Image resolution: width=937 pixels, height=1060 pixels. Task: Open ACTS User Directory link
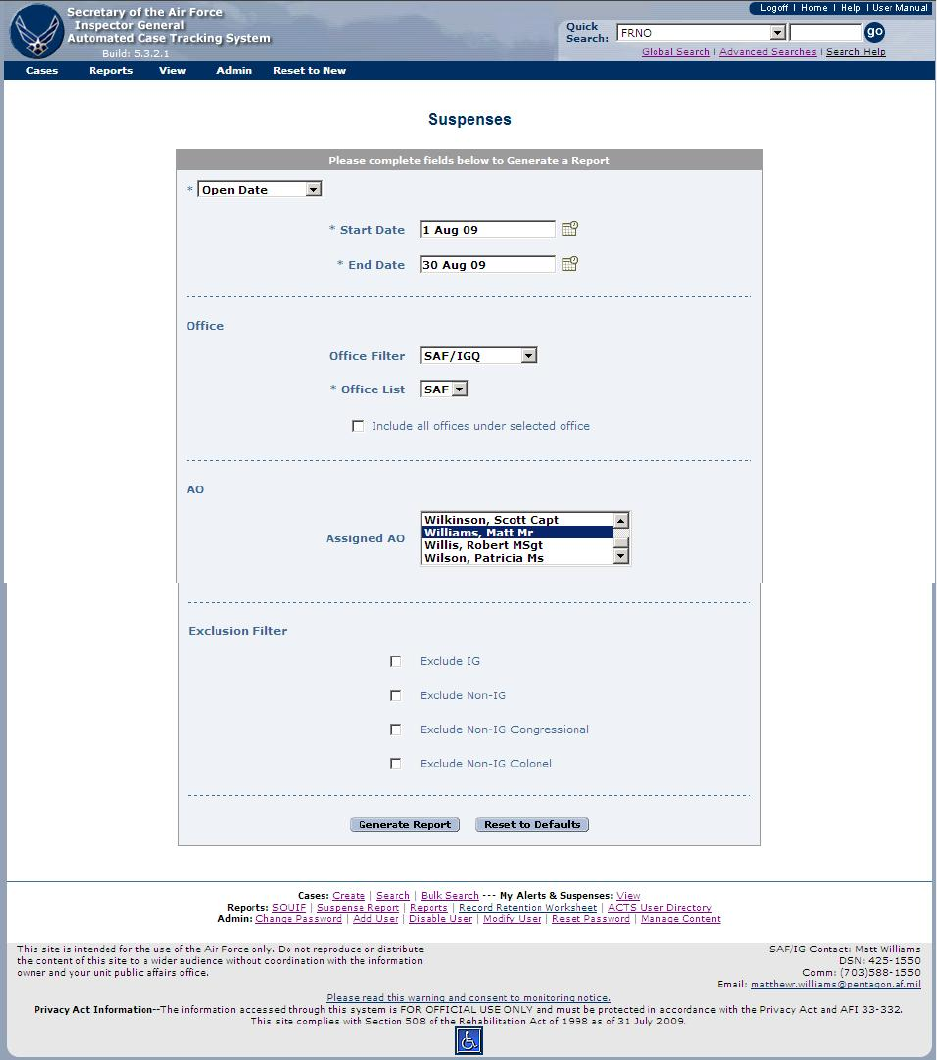(x=660, y=908)
